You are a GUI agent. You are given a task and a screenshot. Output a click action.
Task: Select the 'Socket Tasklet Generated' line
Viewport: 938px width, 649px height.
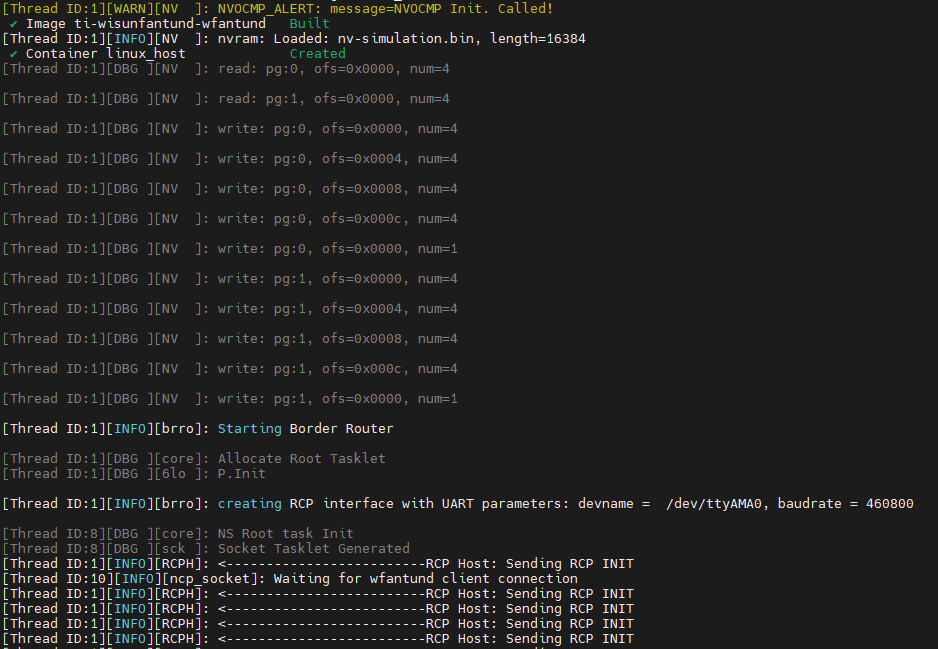tap(313, 548)
